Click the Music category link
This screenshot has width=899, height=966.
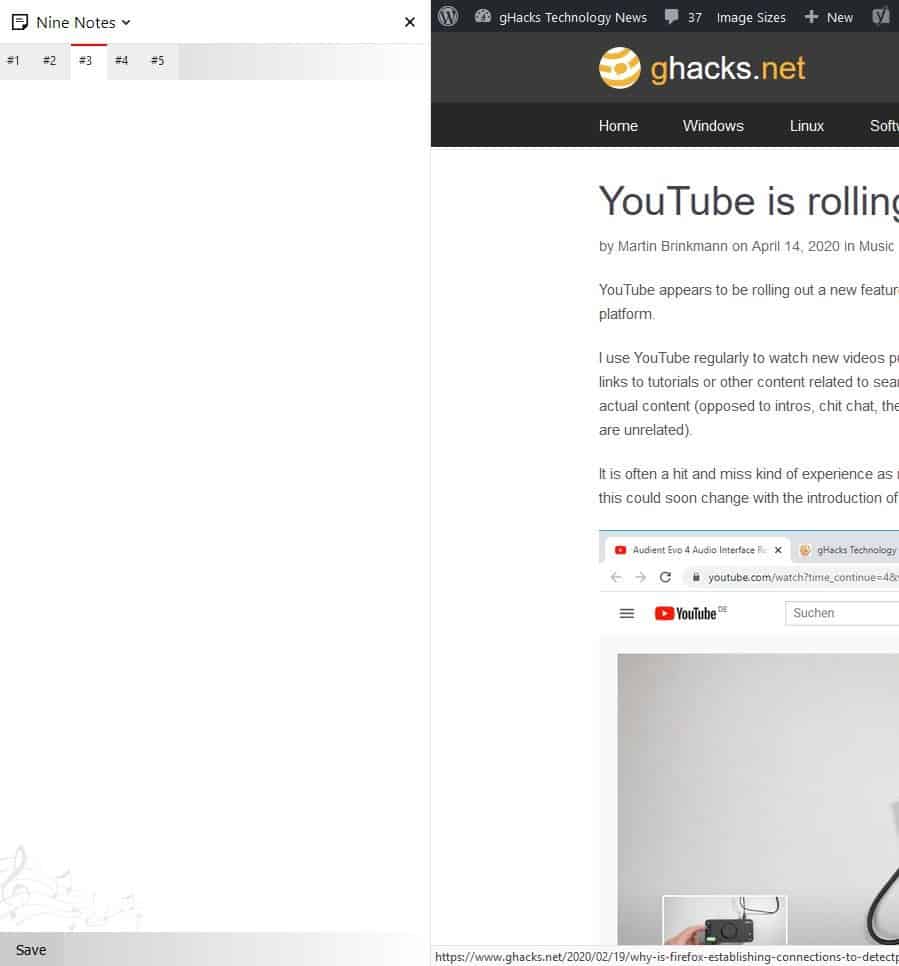tap(876, 246)
